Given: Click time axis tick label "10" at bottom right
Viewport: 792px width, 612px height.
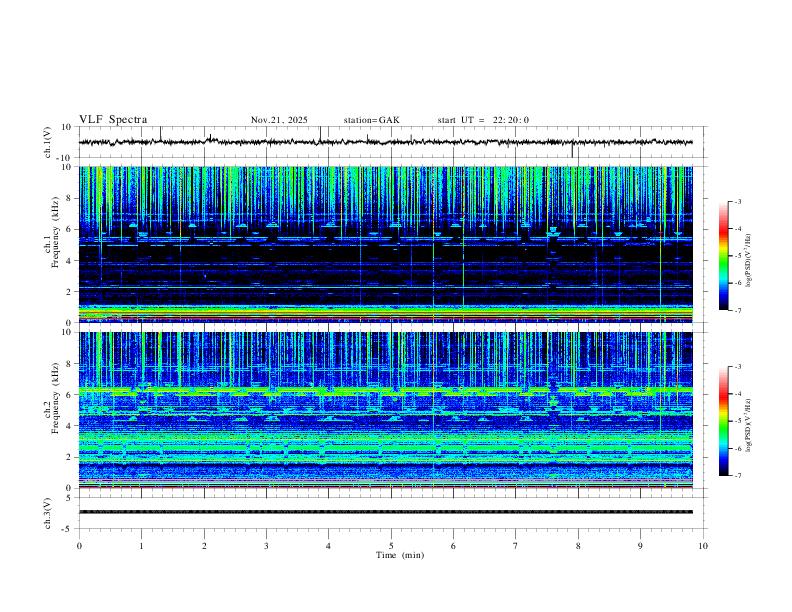Looking at the screenshot, I should click(x=703, y=546).
